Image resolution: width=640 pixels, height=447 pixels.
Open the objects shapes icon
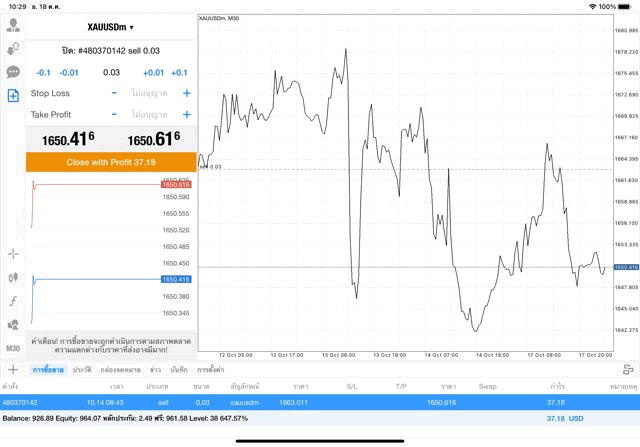click(13, 325)
